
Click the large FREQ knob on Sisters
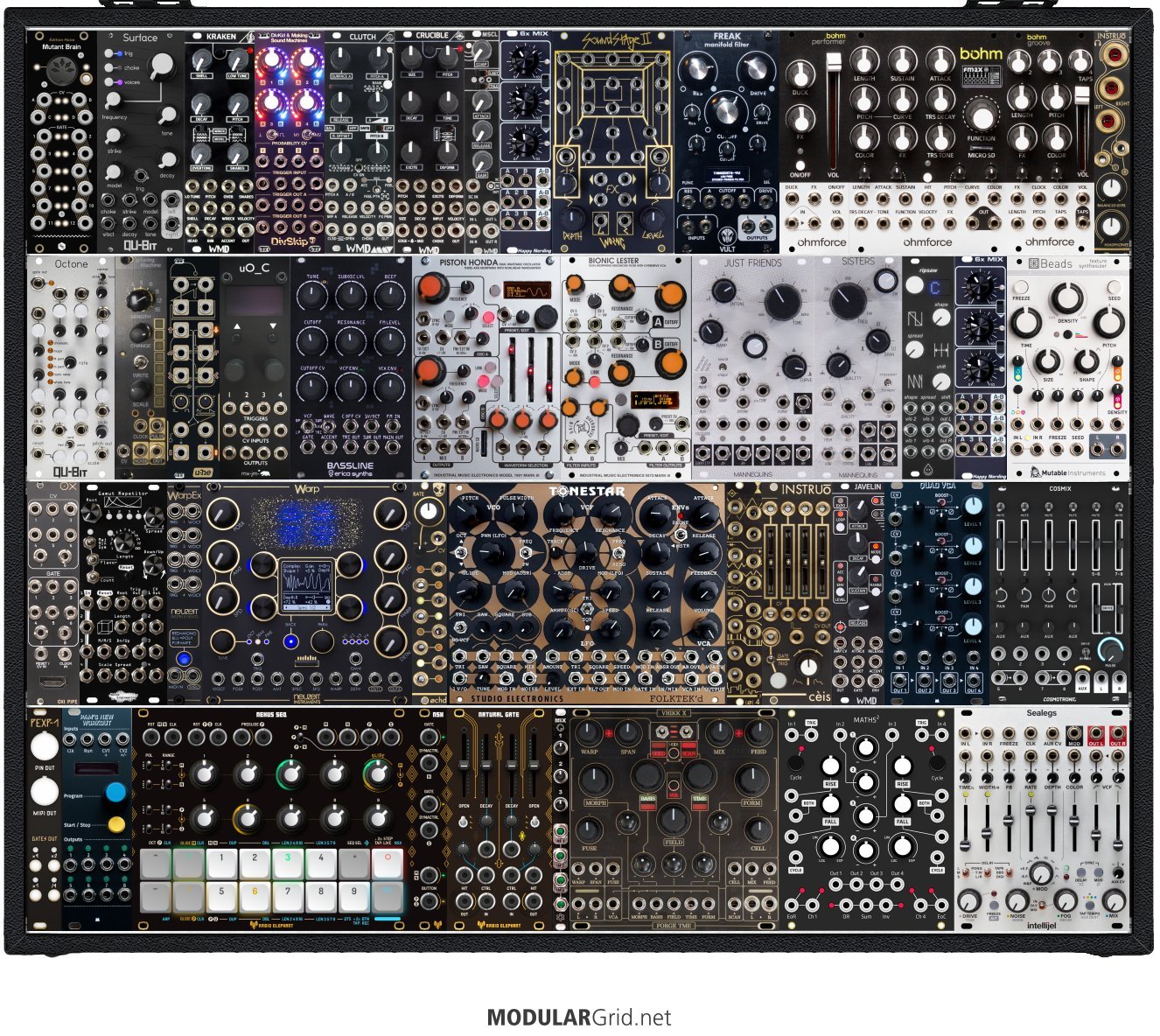(x=847, y=301)
